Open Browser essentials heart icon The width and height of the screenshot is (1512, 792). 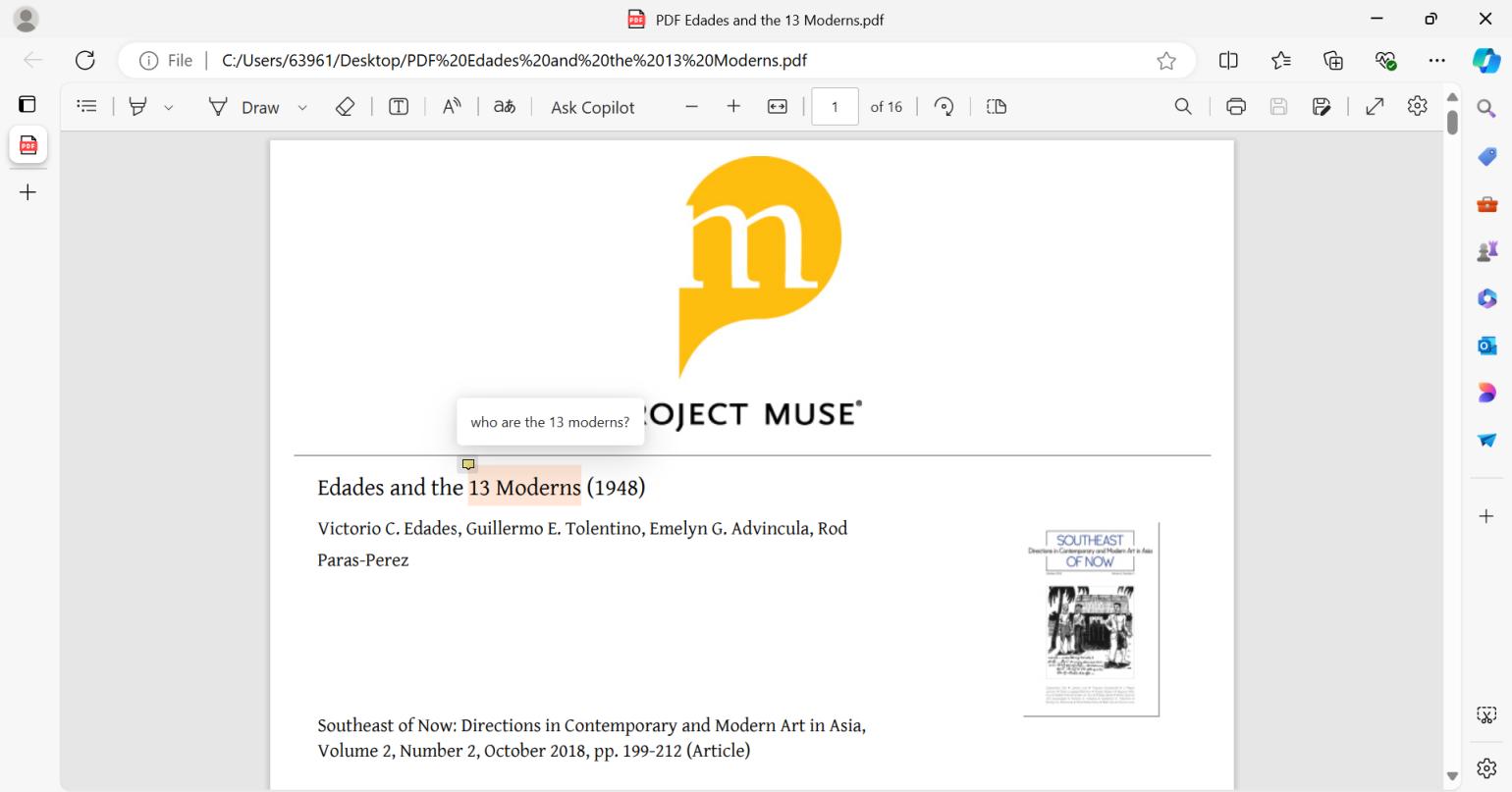pos(1385,61)
